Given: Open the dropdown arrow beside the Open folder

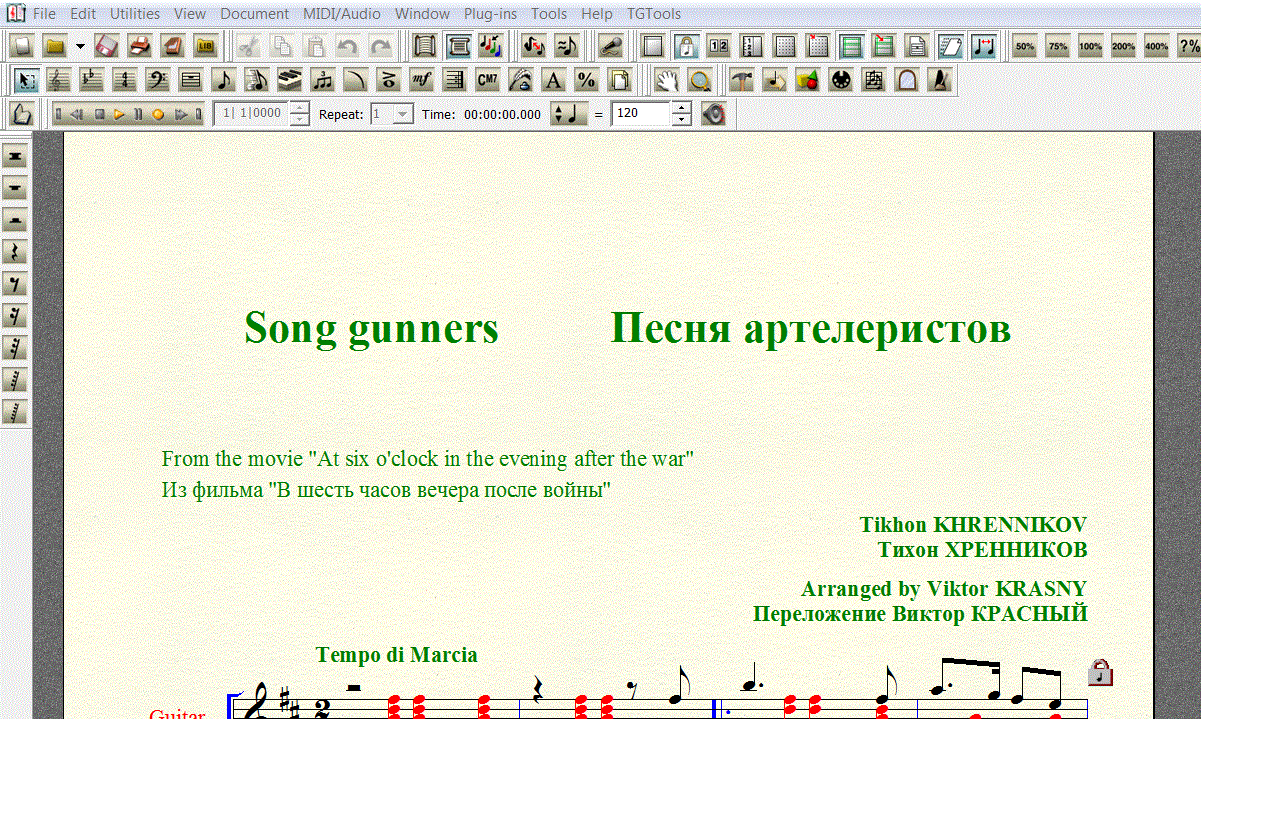Looking at the screenshot, I should pyautogui.click(x=80, y=46).
